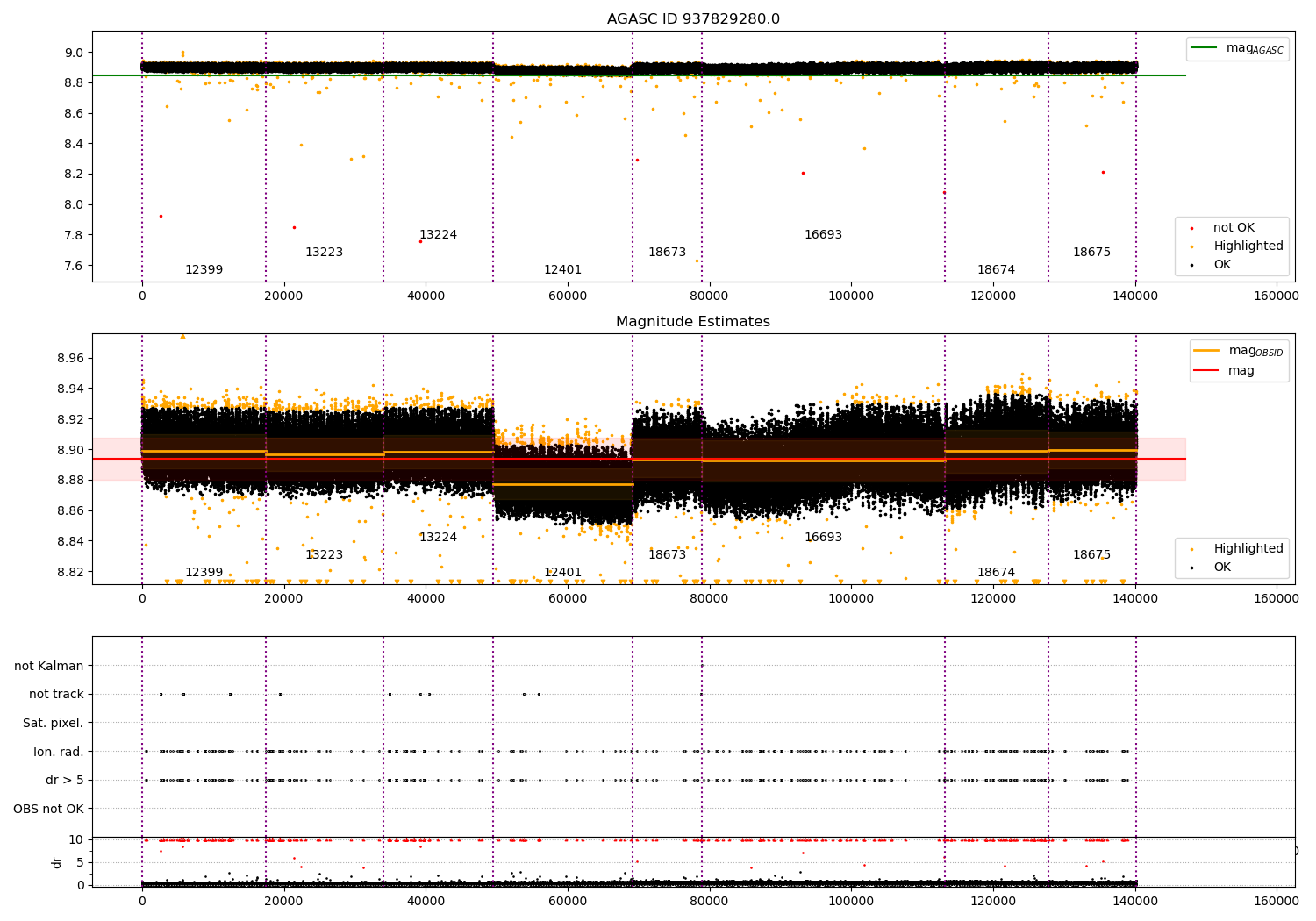Viewport: 1316px width, 921px height.
Task: Click the 'not OK' legend entry
Action: (1234, 228)
